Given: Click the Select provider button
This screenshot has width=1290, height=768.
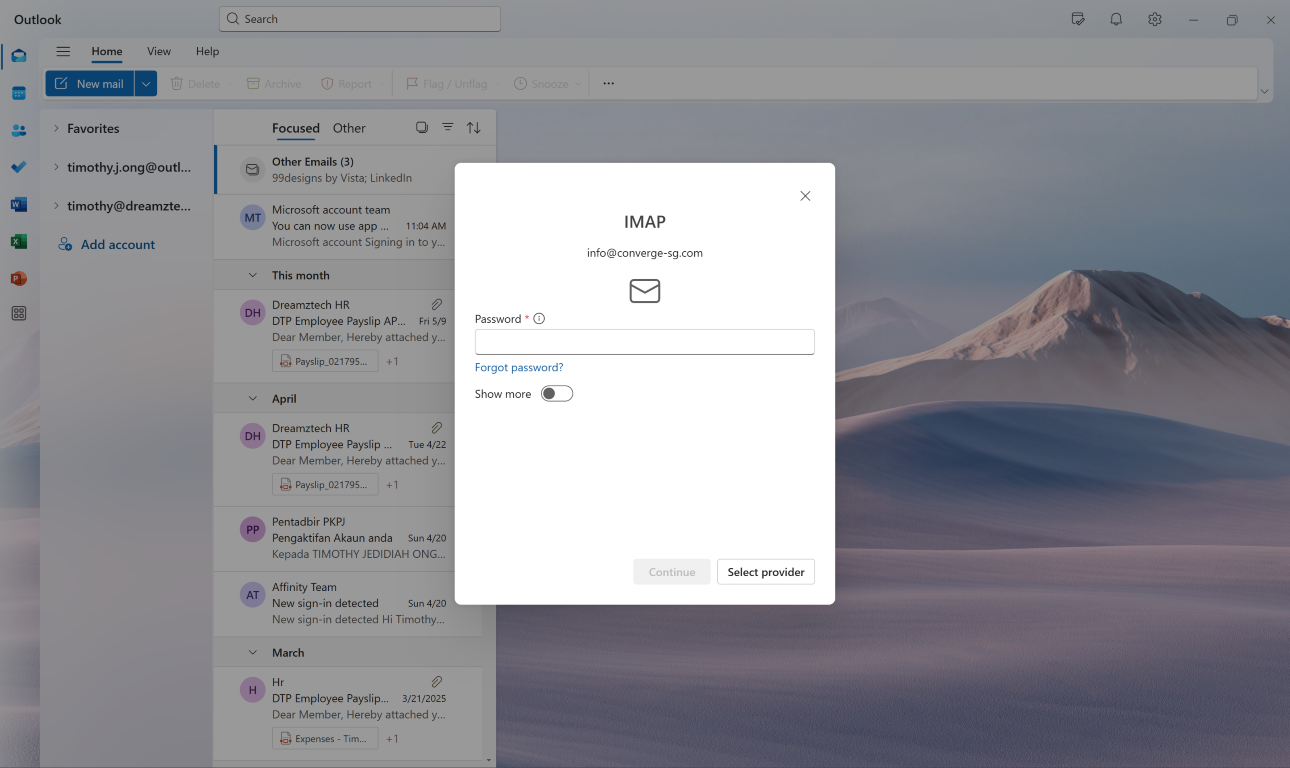Looking at the screenshot, I should 765,571.
